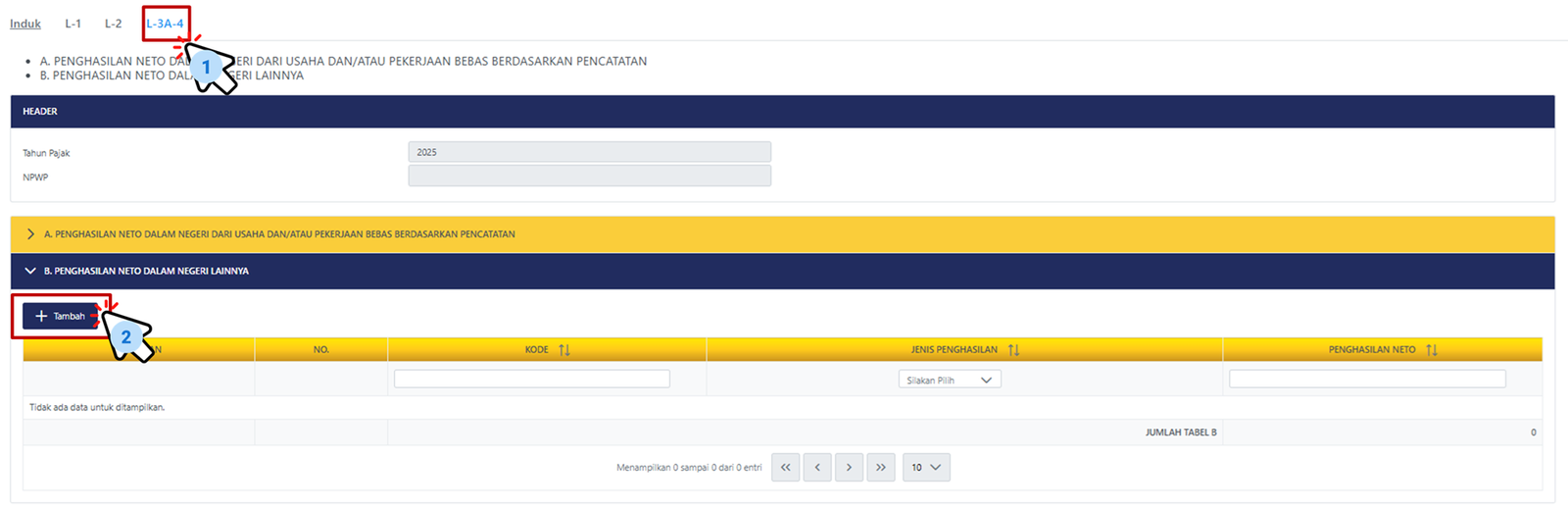Click the KODE filter text field

pyautogui.click(x=531, y=380)
